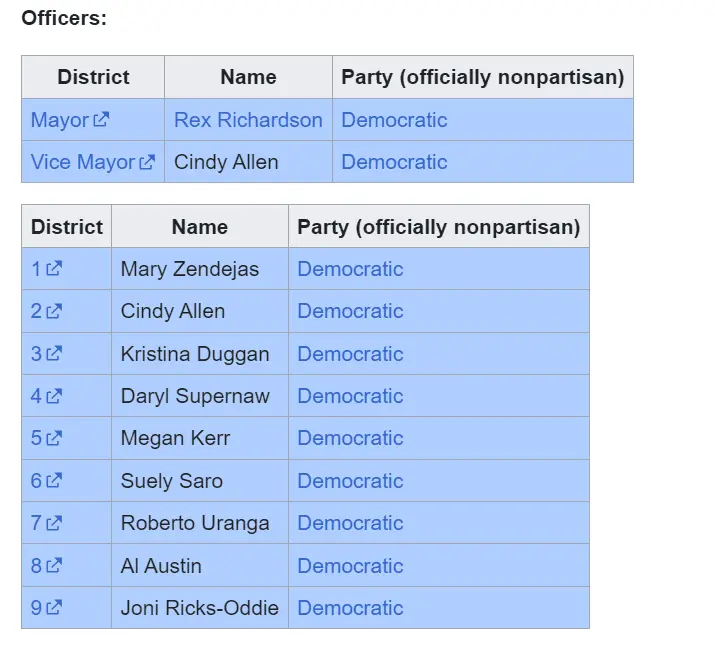Click Democratic link in Vice Mayor row

[394, 162]
